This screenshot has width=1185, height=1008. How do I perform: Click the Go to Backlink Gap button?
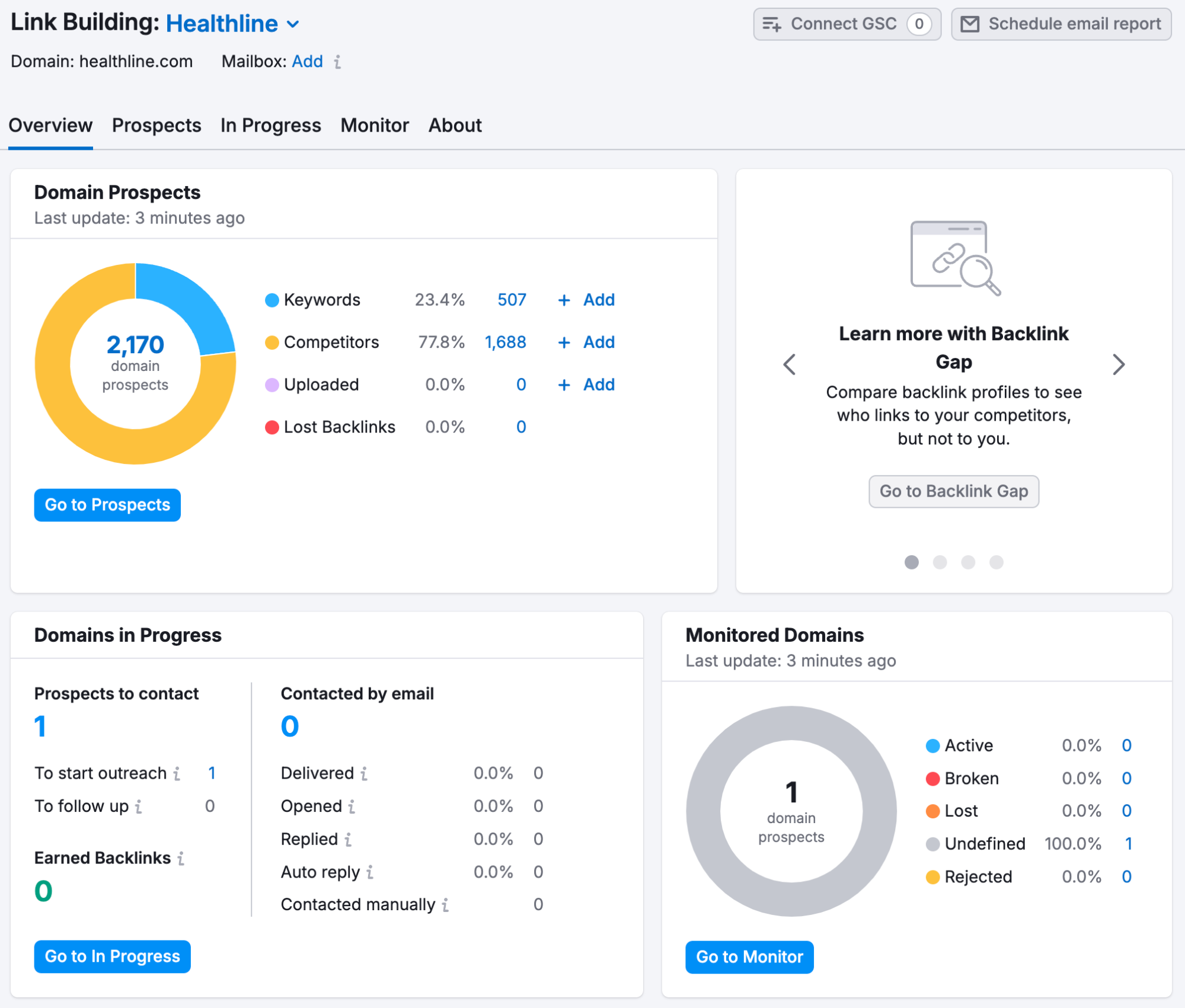tap(953, 491)
